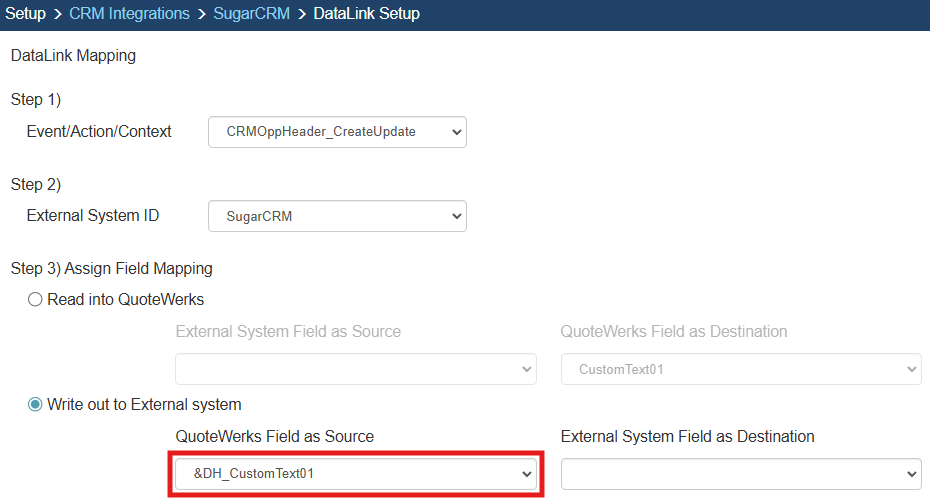Click the QuoteWerks Field as Source label

274,437
